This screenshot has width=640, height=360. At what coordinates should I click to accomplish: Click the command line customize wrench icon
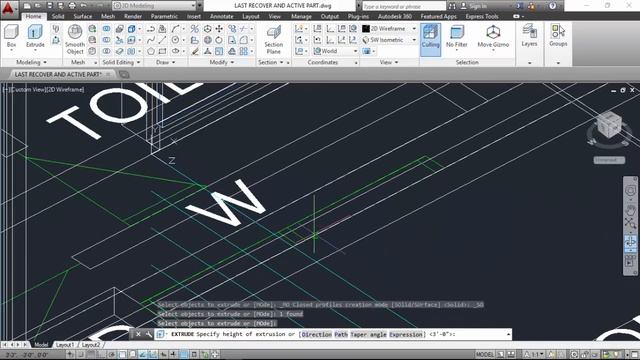coord(149,334)
